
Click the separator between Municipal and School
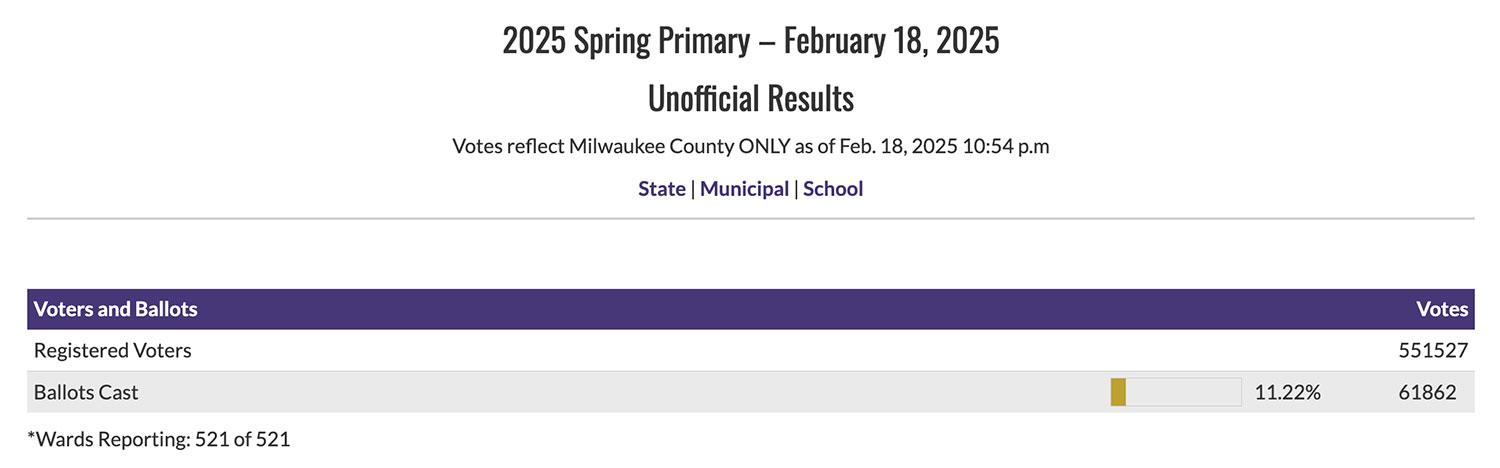tap(796, 189)
